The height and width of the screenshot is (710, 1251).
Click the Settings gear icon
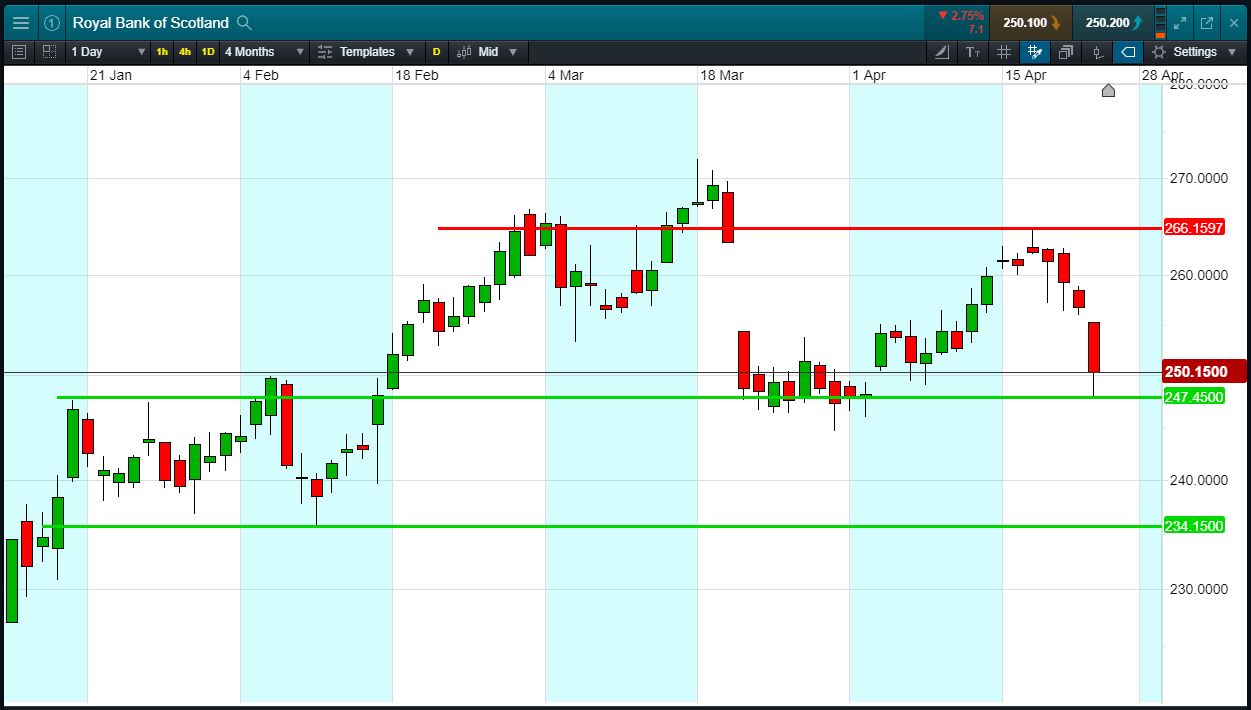click(1159, 52)
